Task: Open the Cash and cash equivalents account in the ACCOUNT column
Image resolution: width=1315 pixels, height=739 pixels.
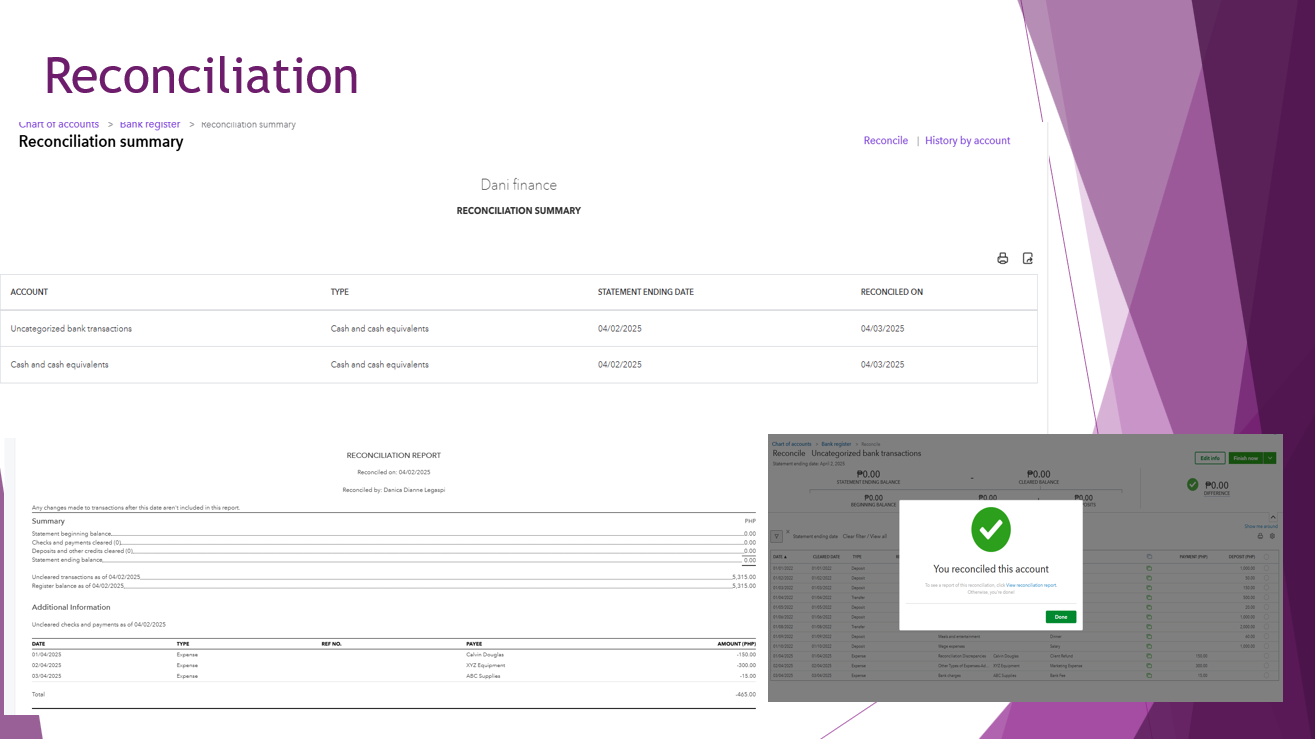Action: 60,365
